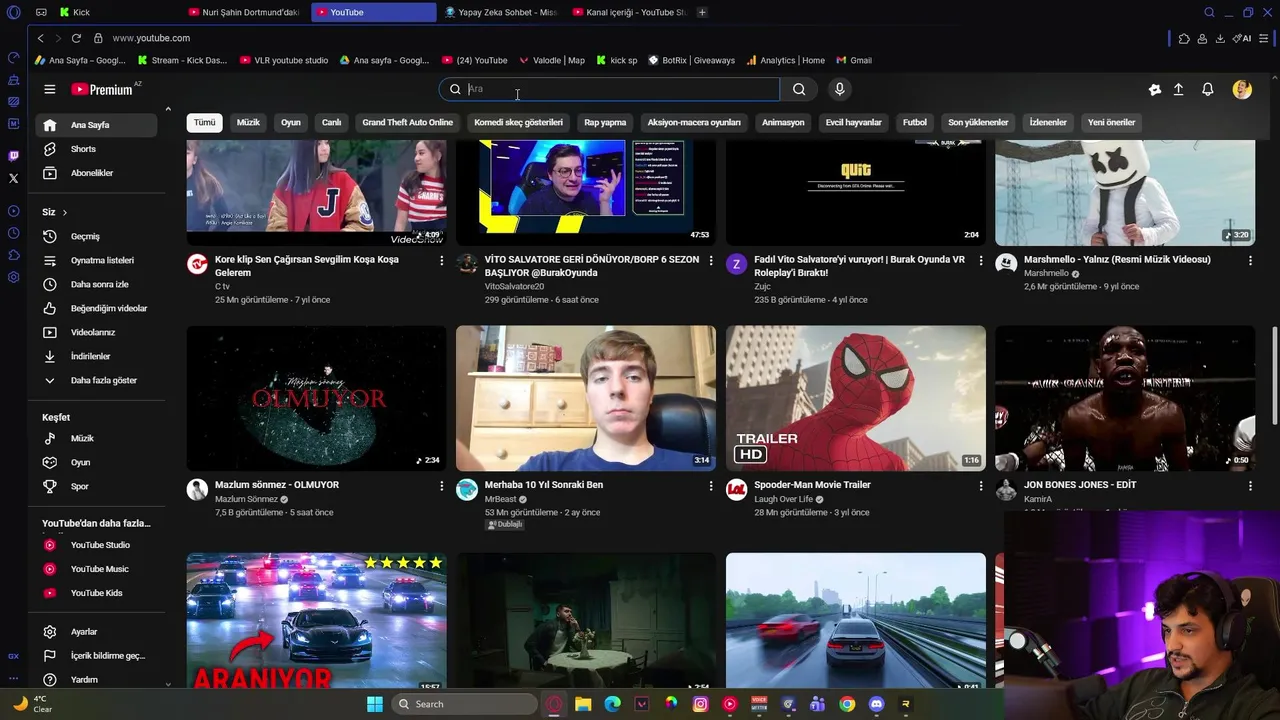Open the Gmail bookmark

(x=854, y=60)
